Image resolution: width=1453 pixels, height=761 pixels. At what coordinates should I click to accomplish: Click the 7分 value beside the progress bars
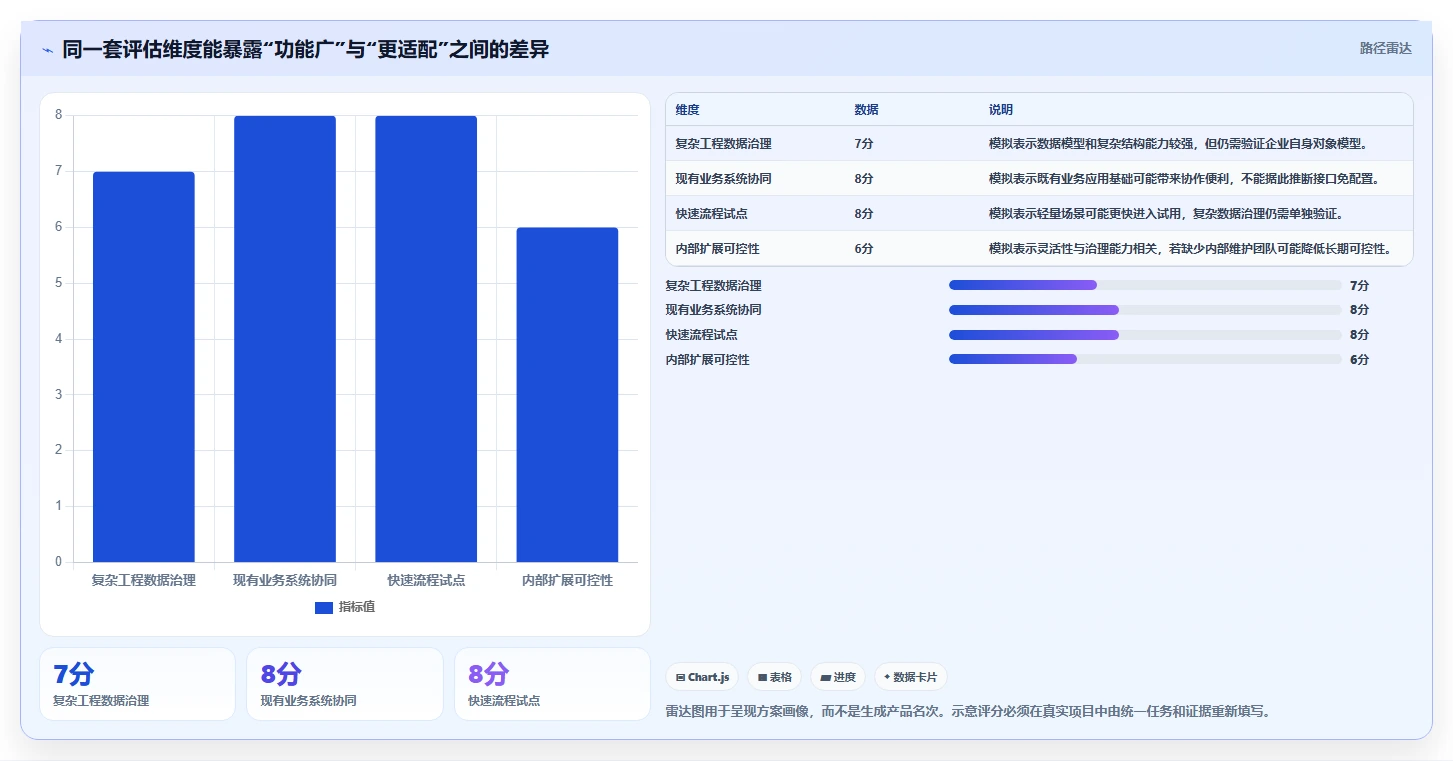pos(1360,285)
